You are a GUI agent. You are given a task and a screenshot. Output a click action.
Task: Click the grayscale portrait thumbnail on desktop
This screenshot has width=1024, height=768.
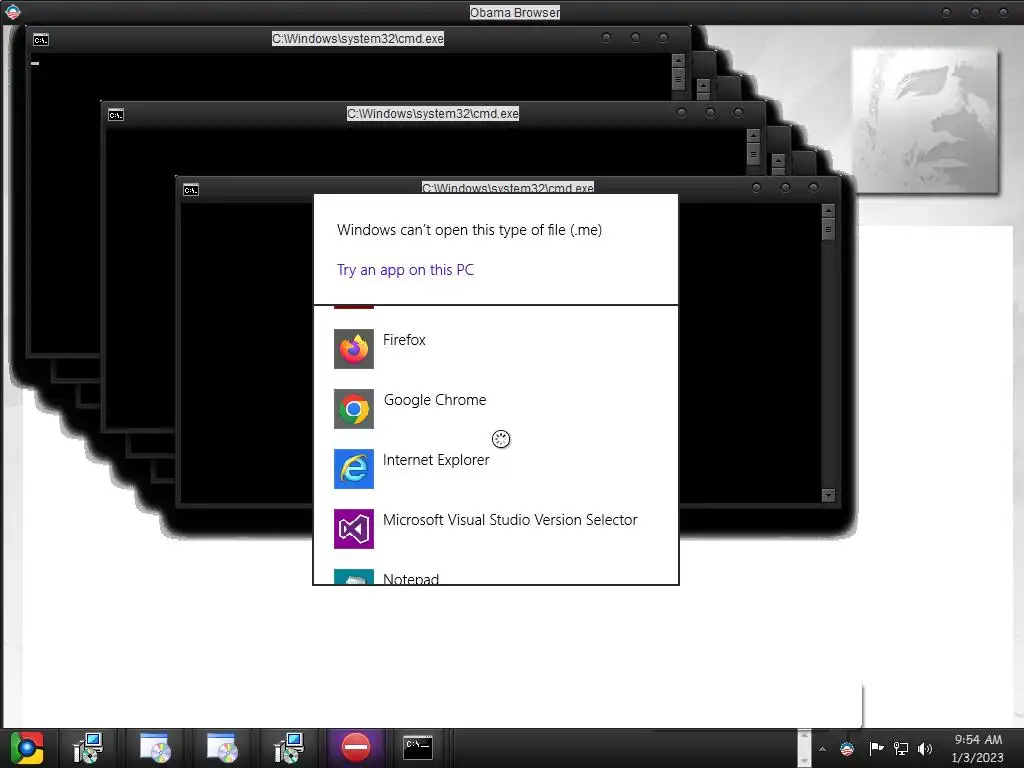pos(925,120)
